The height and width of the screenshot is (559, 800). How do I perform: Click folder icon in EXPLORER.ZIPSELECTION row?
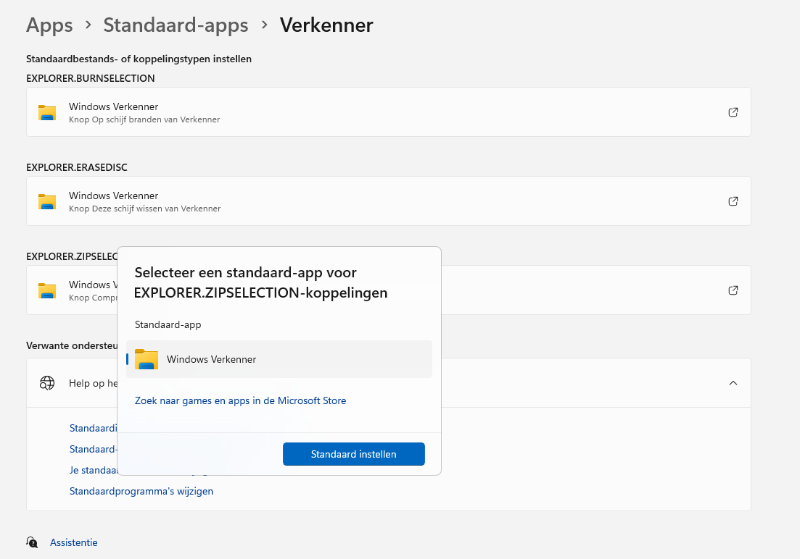pos(47,290)
